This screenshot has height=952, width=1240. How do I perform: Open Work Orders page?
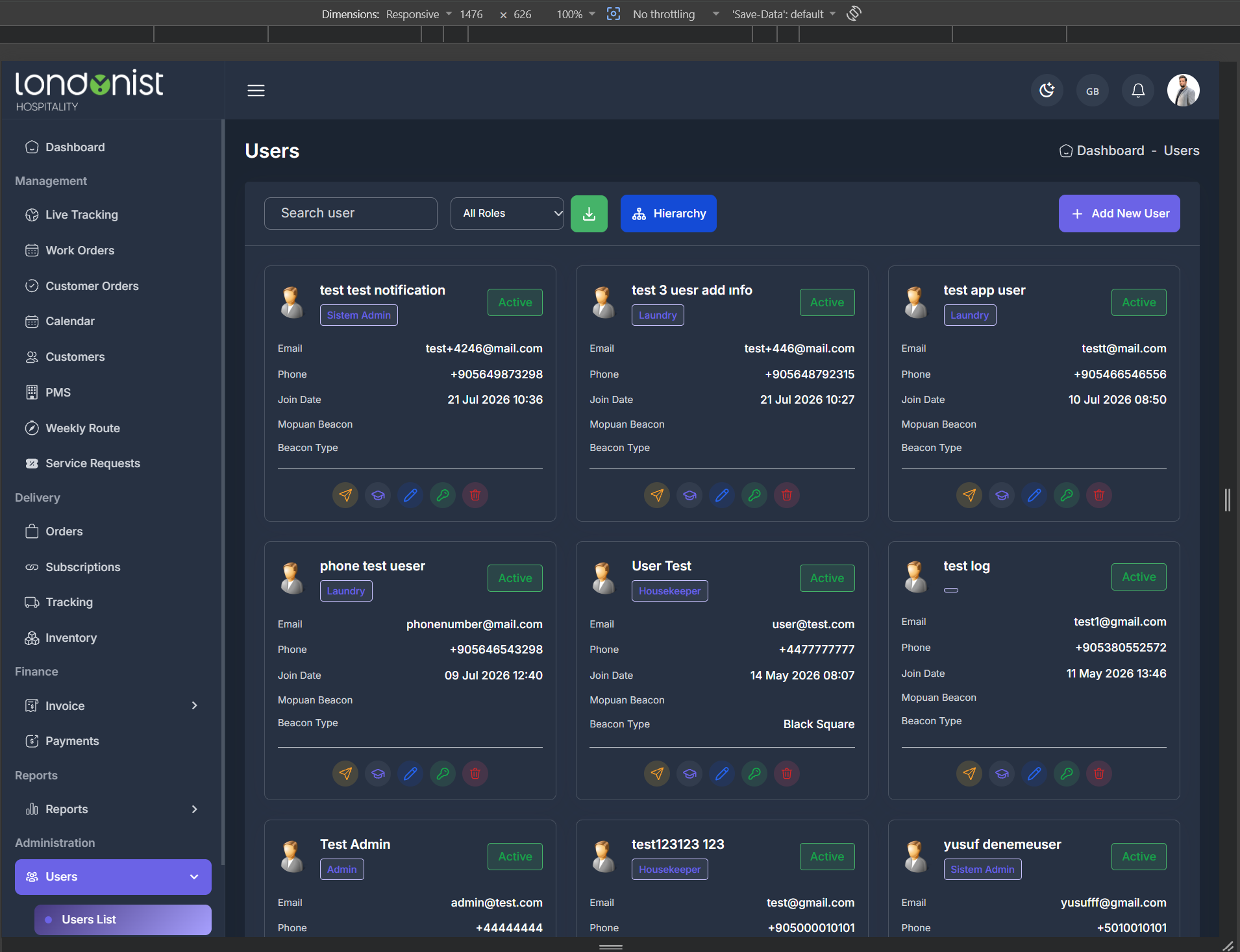pyautogui.click(x=80, y=250)
